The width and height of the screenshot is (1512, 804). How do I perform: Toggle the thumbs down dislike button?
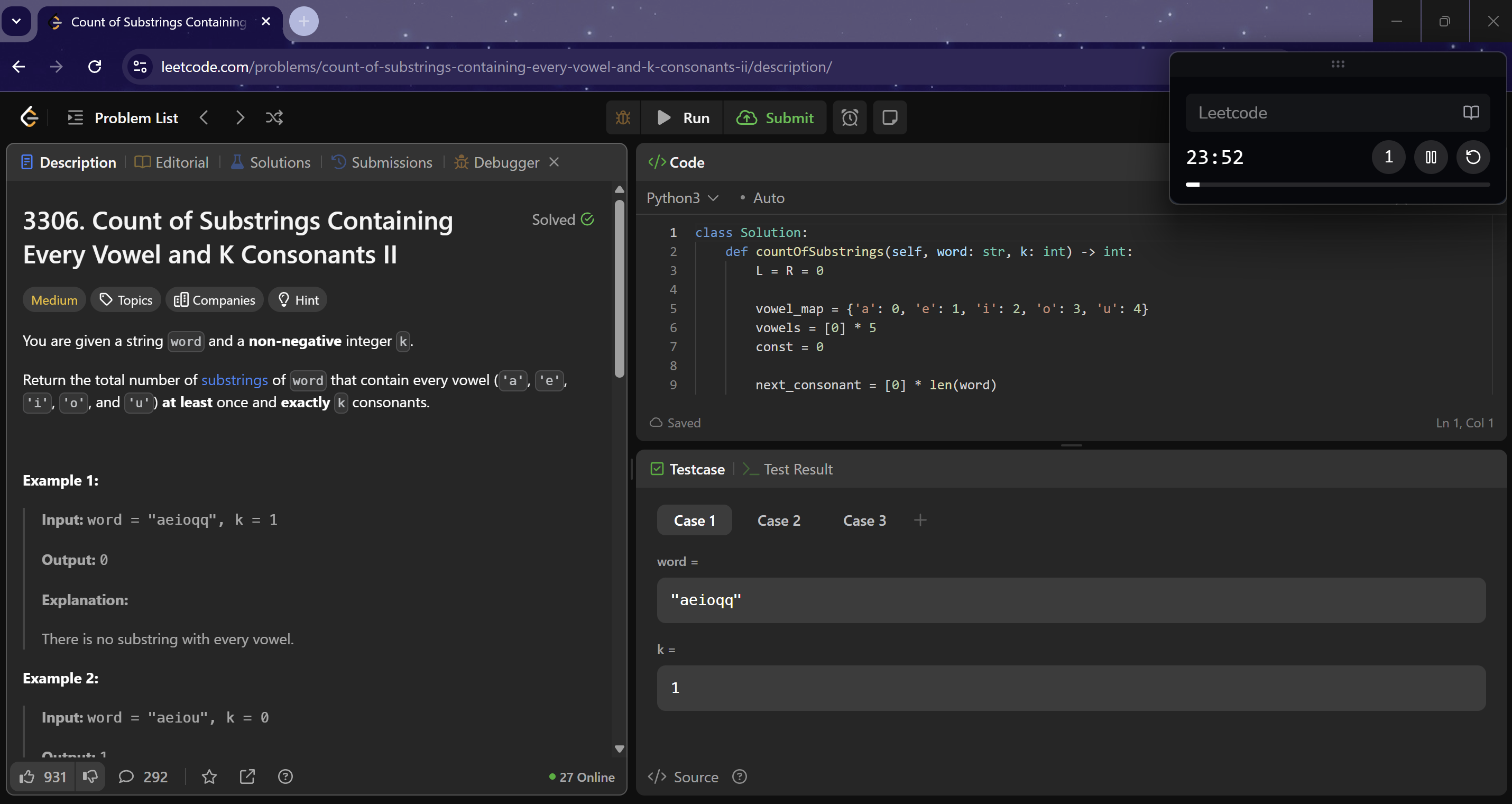click(90, 777)
